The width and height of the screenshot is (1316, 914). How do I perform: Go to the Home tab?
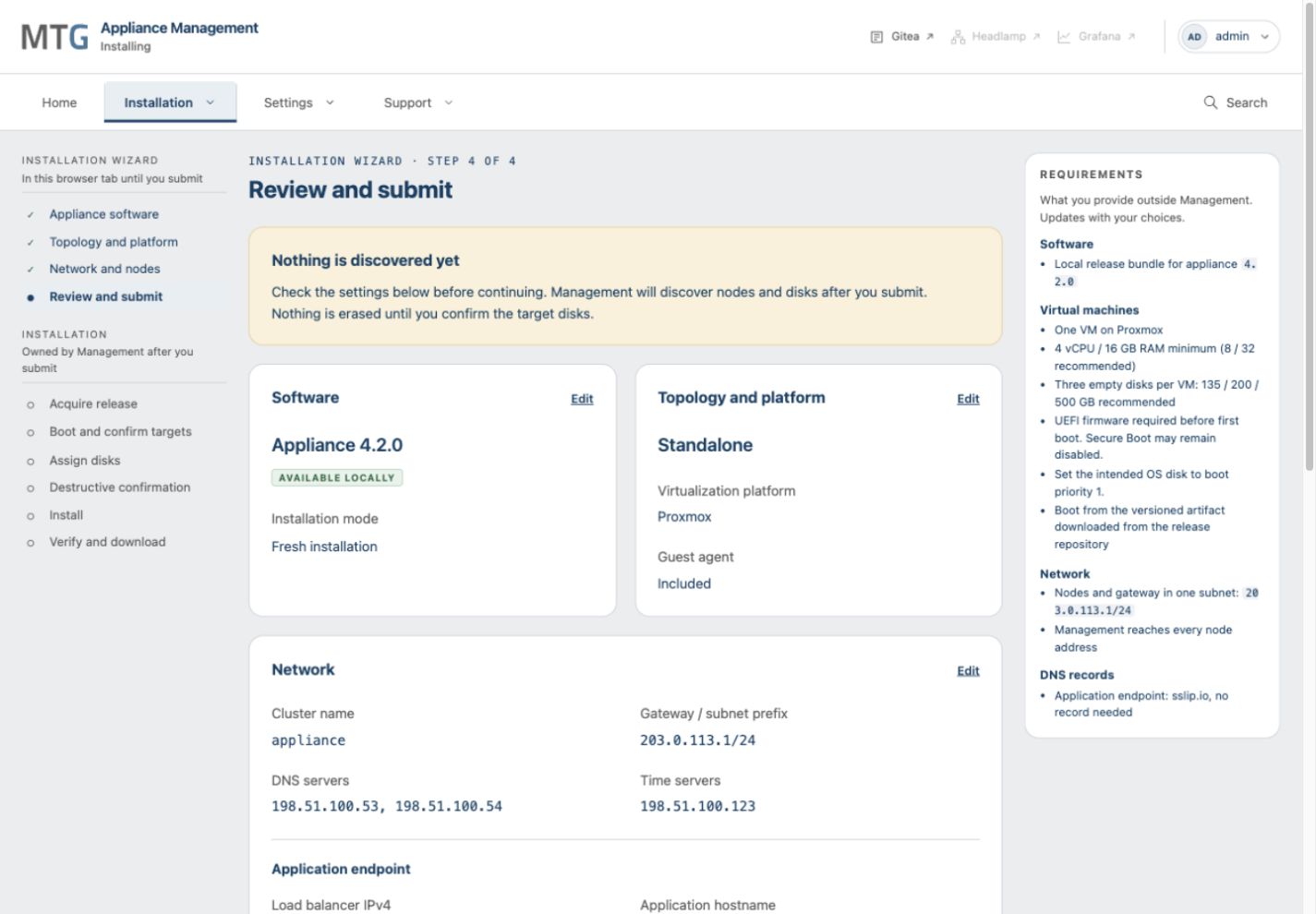(59, 102)
